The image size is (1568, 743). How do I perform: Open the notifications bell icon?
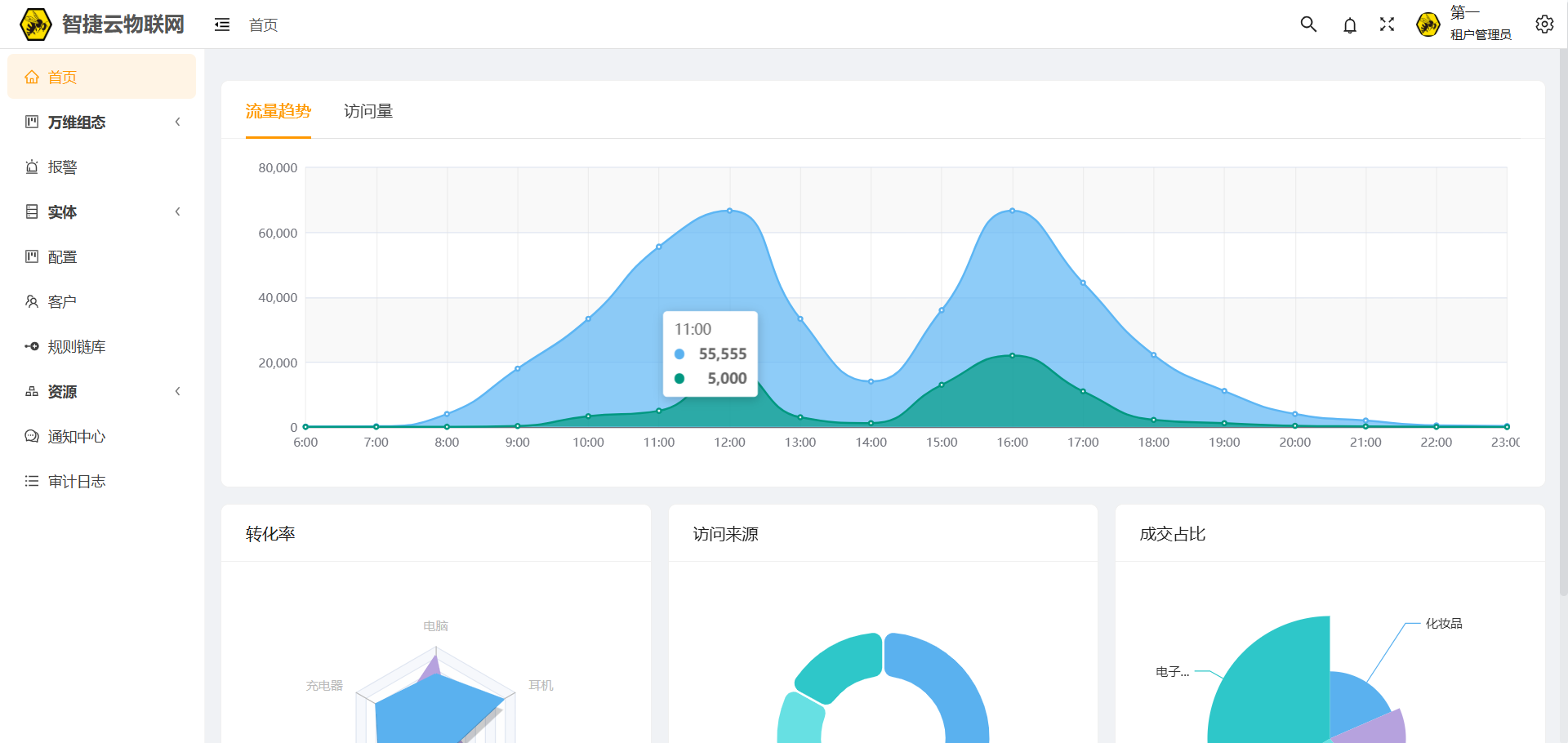pyautogui.click(x=1350, y=25)
